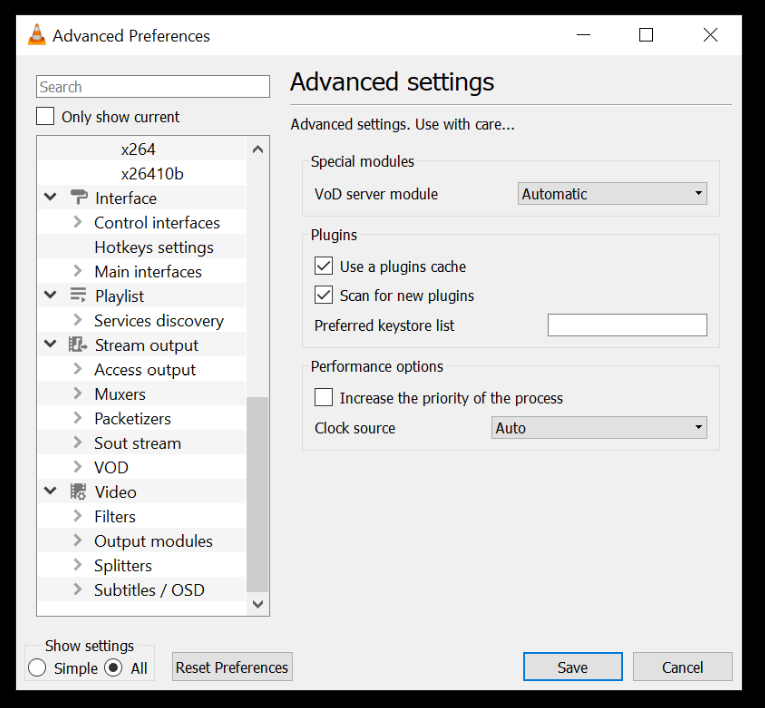Image resolution: width=765 pixels, height=708 pixels.
Task: Collapse the Stream output section
Action: (x=51, y=345)
